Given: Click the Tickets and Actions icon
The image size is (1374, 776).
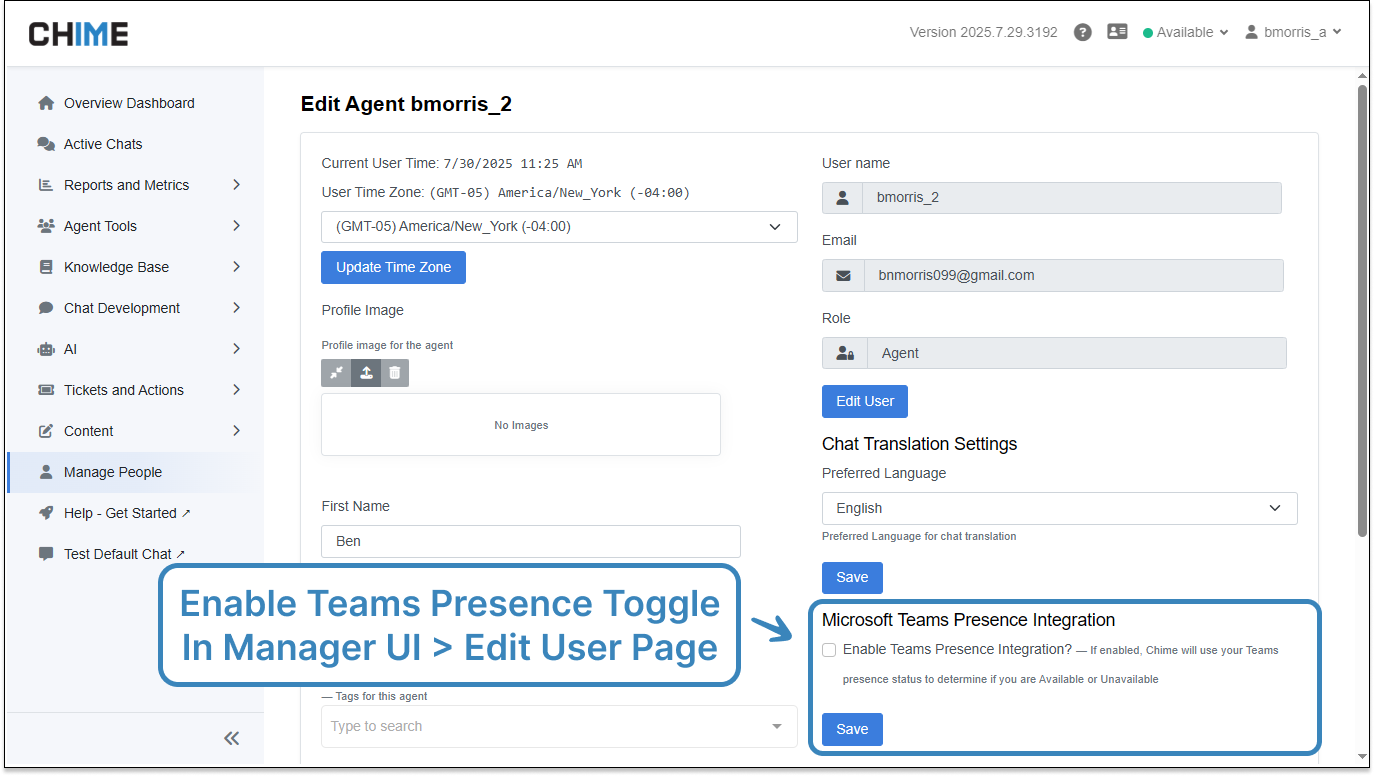Looking at the screenshot, I should tap(46, 390).
